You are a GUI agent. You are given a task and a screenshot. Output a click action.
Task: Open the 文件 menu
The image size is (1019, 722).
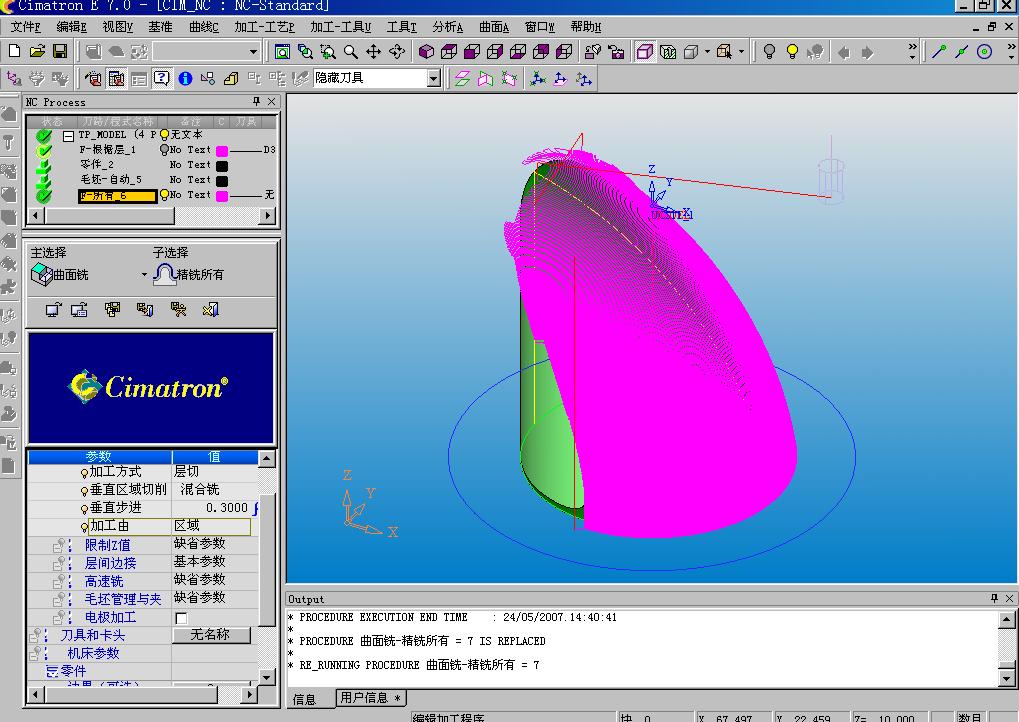pyautogui.click(x=26, y=27)
